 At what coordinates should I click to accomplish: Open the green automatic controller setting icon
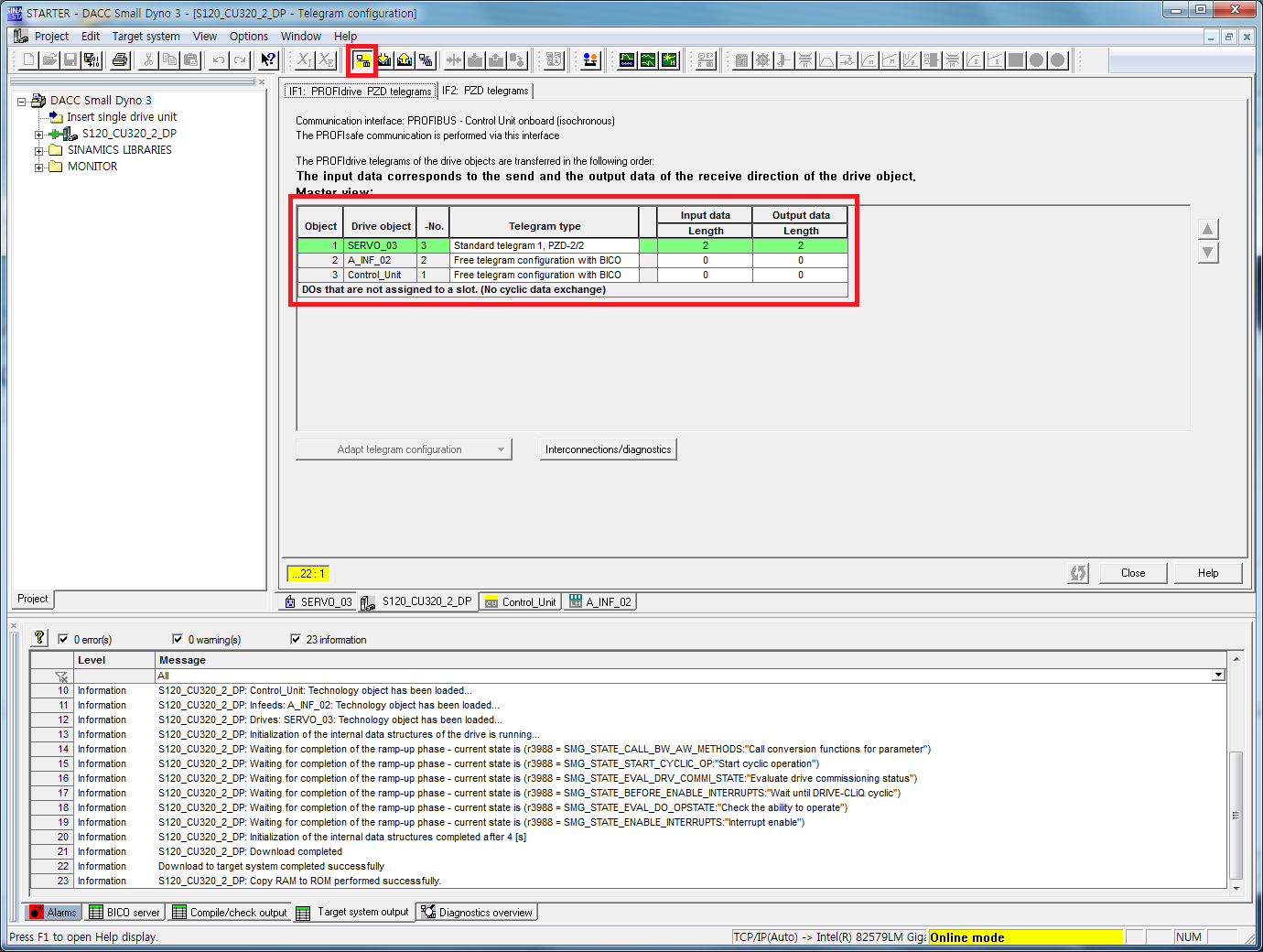click(x=669, y=60)
